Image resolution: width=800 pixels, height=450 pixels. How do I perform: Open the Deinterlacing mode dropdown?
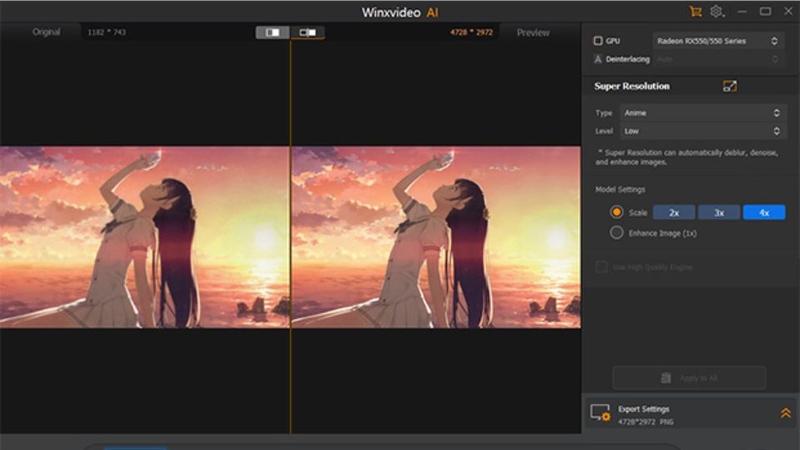(717, 59)
